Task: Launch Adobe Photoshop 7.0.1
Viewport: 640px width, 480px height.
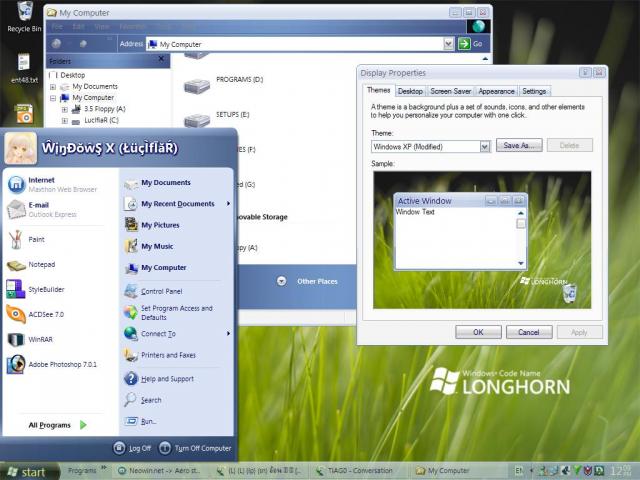Action: click(52, 364)
